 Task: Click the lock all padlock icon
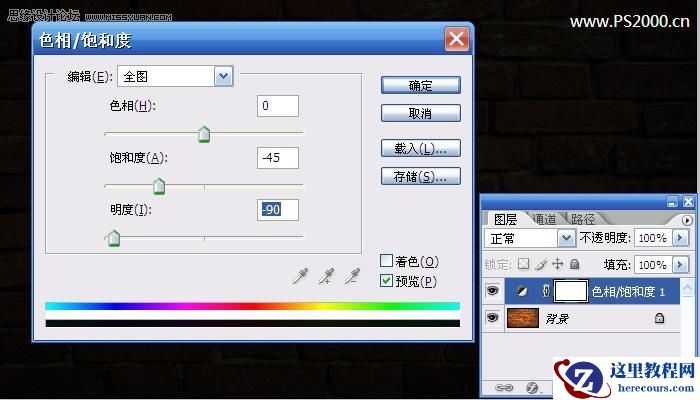(575, 264)
